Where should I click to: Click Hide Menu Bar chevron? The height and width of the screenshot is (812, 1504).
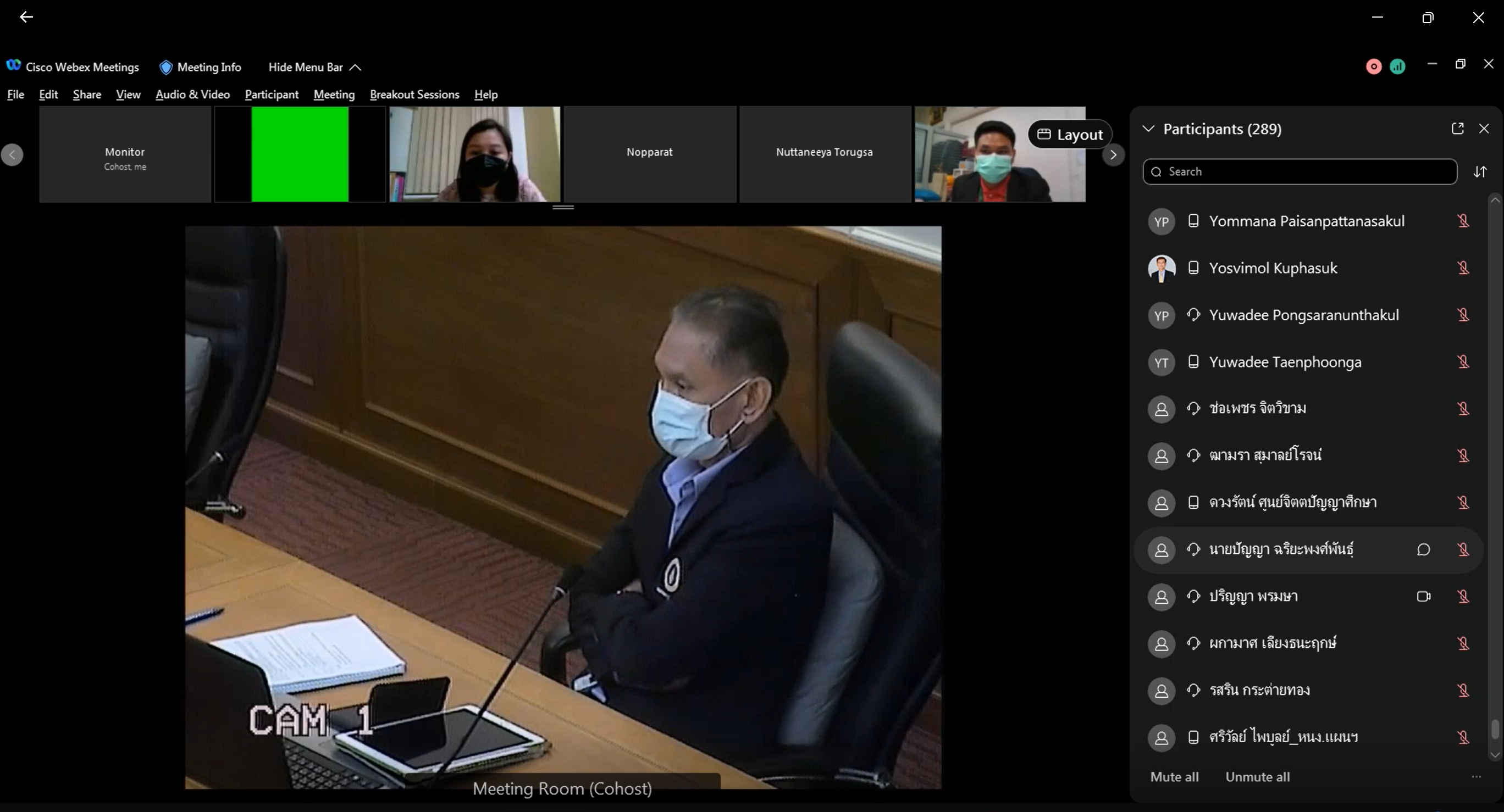tap(355, 68)
